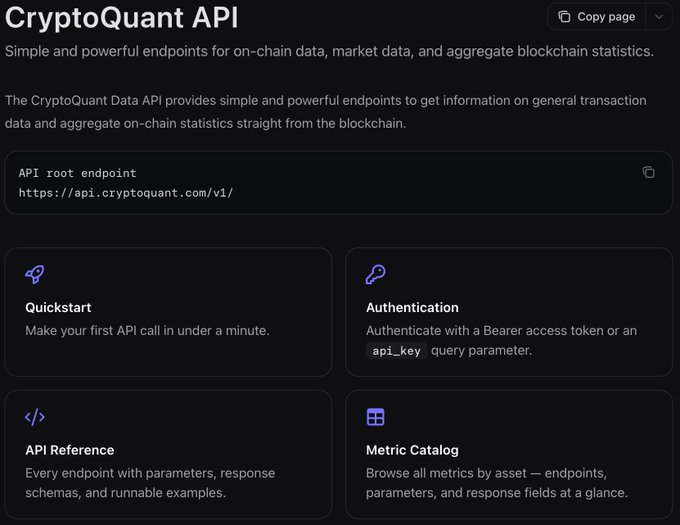Copy the API root endpoint code block

click(648, 172)
